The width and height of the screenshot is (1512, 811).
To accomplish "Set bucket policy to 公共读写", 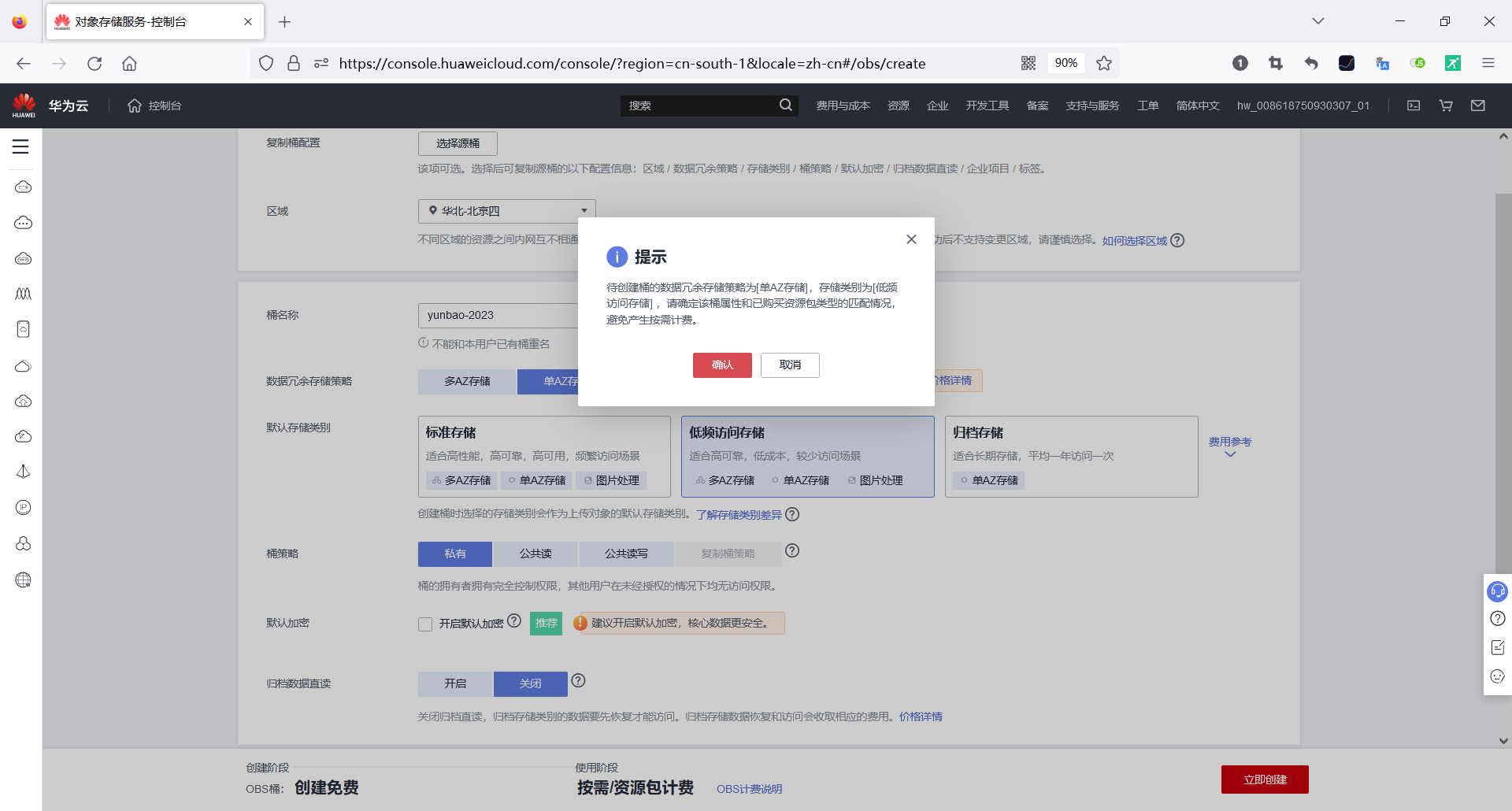I will (x=626, y=554).
